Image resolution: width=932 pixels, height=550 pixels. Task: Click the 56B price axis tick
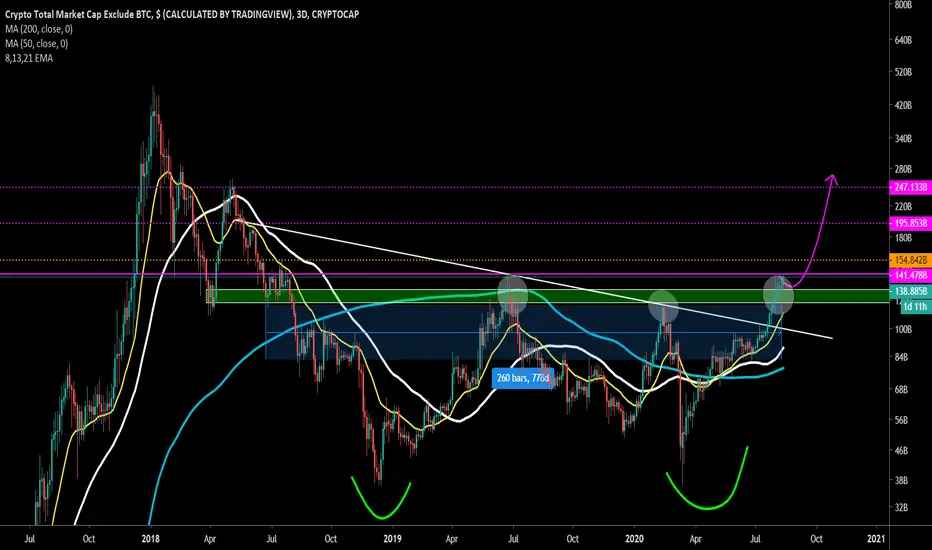point(901,420)
